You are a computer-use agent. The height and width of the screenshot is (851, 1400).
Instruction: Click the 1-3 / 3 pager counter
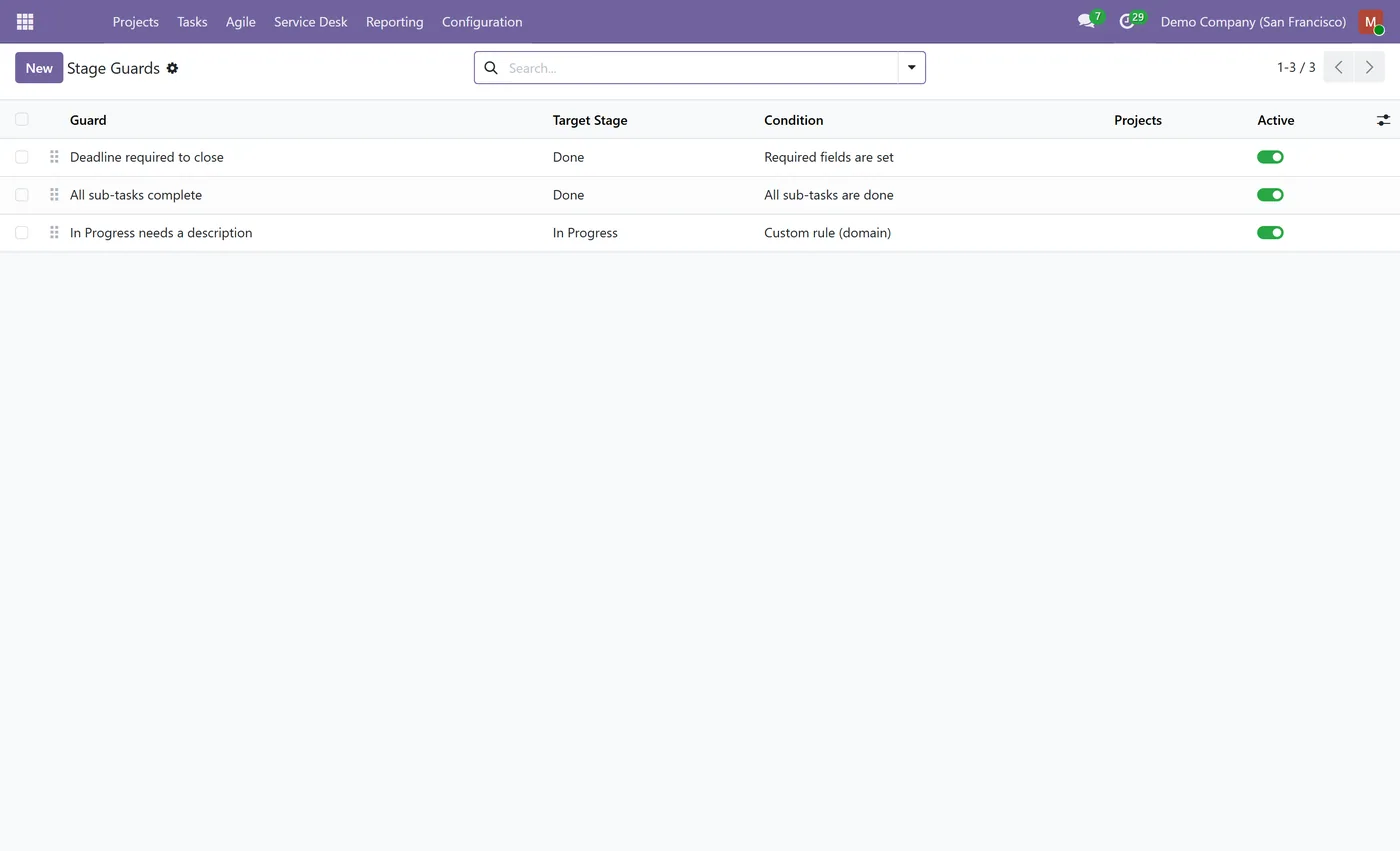pos(1296,67)
